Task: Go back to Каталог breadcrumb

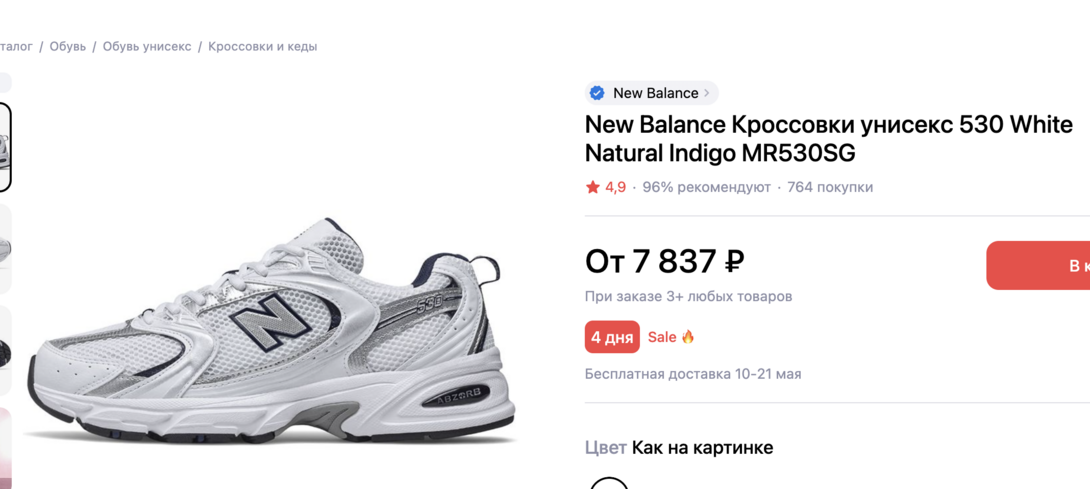Action: (15, 46)
